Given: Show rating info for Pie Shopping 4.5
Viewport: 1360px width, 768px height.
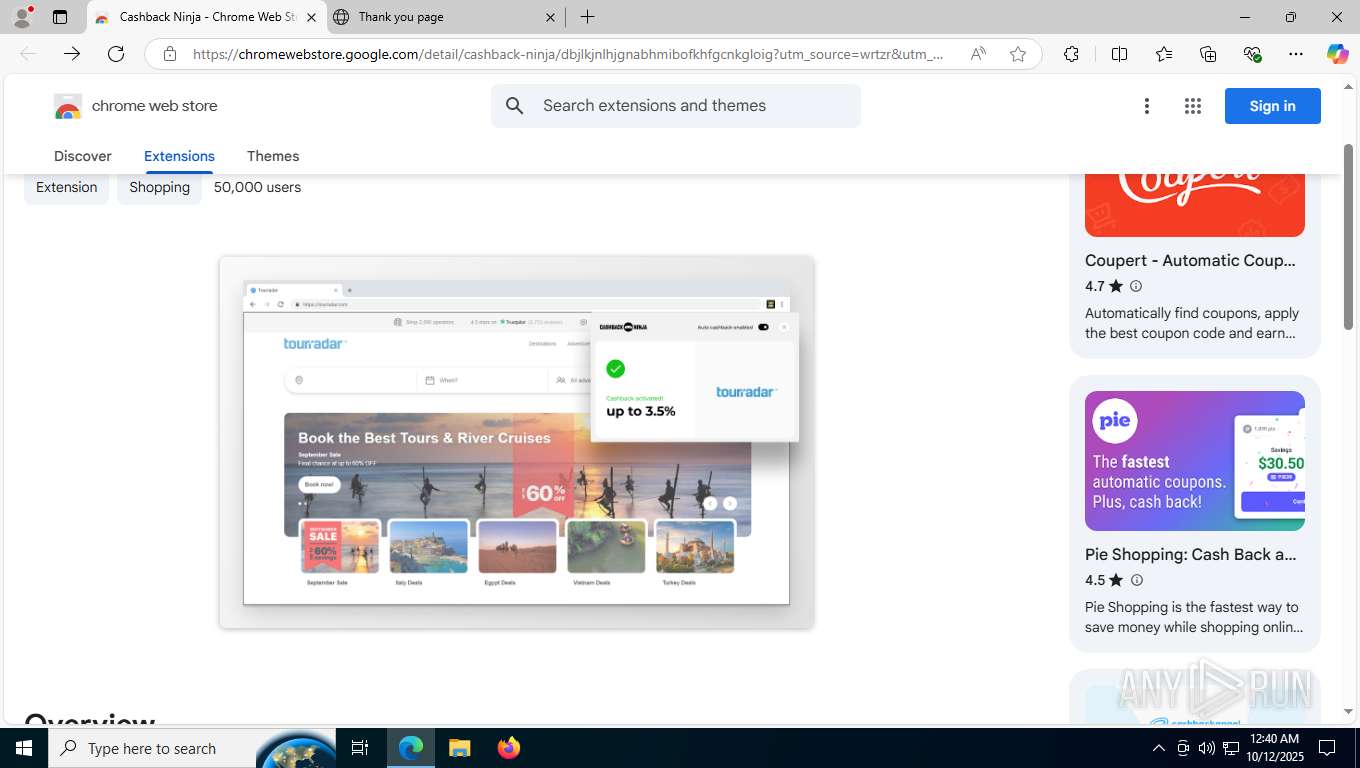Looking at the screenshot, I should [1136, 580].
